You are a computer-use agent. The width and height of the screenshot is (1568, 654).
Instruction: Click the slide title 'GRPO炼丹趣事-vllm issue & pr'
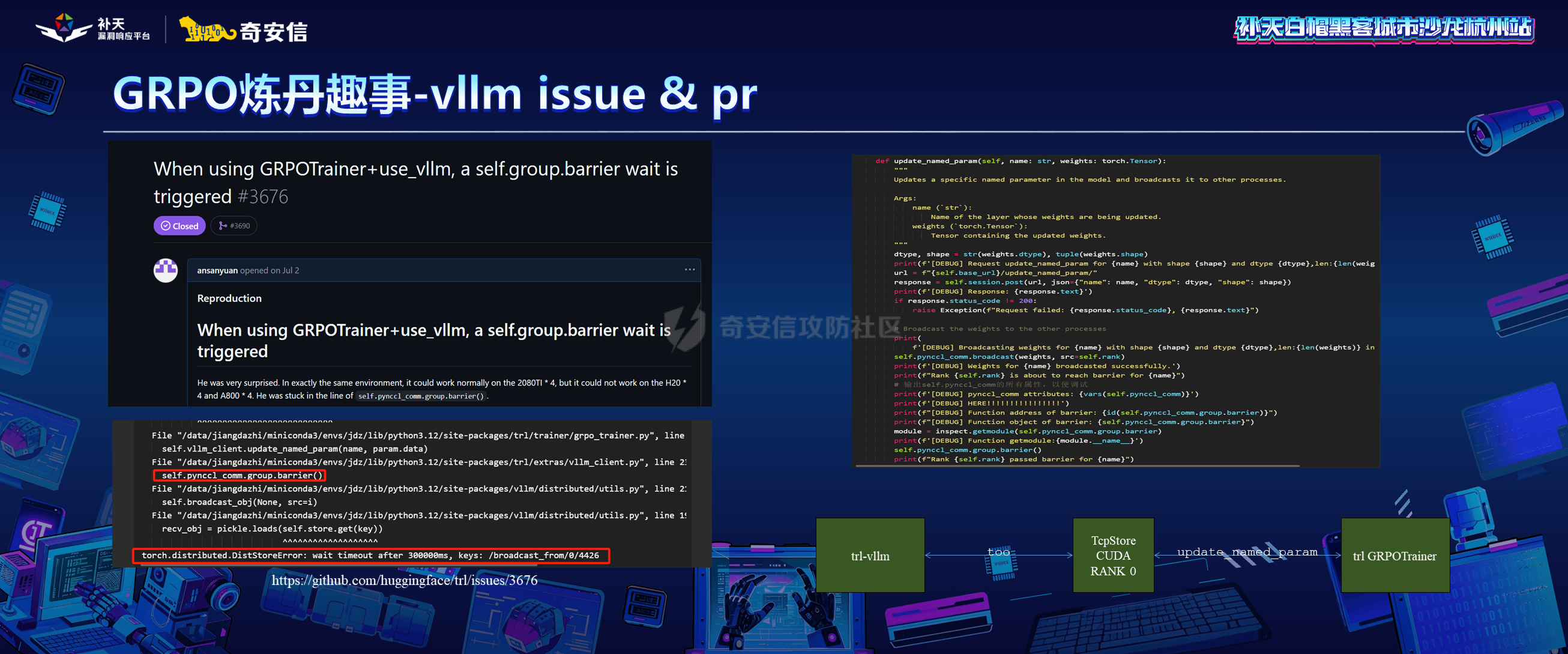pyautogui.click(x=435, y=94)
